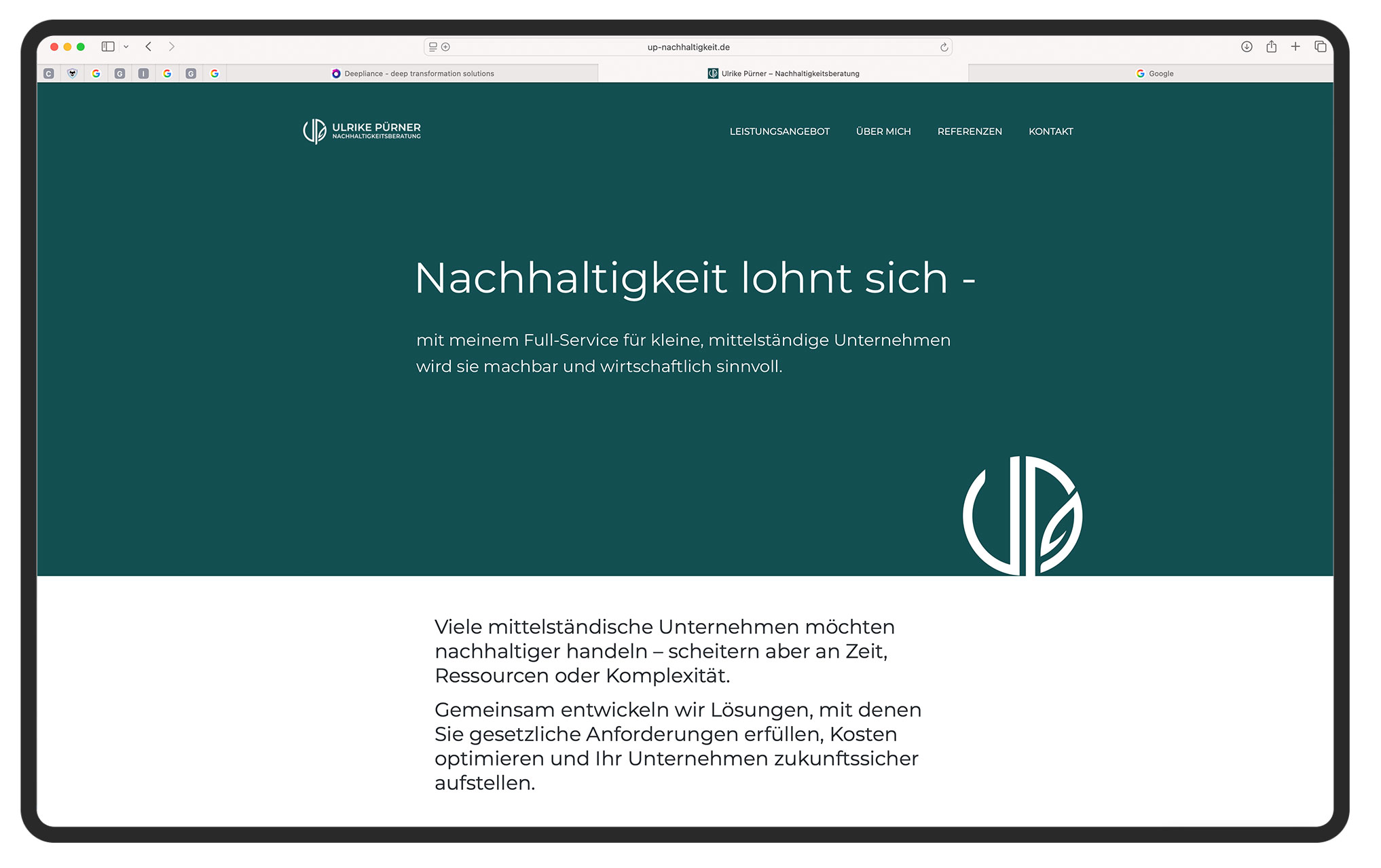This screenshot has height=868, width=1381.
Task: Select the shield pinned tab
Action: click(x=71, y=73)
